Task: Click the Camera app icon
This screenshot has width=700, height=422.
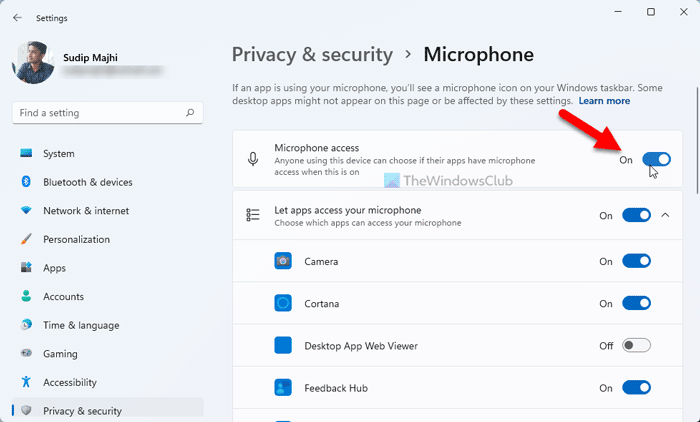Action: (x=283, y=261)
